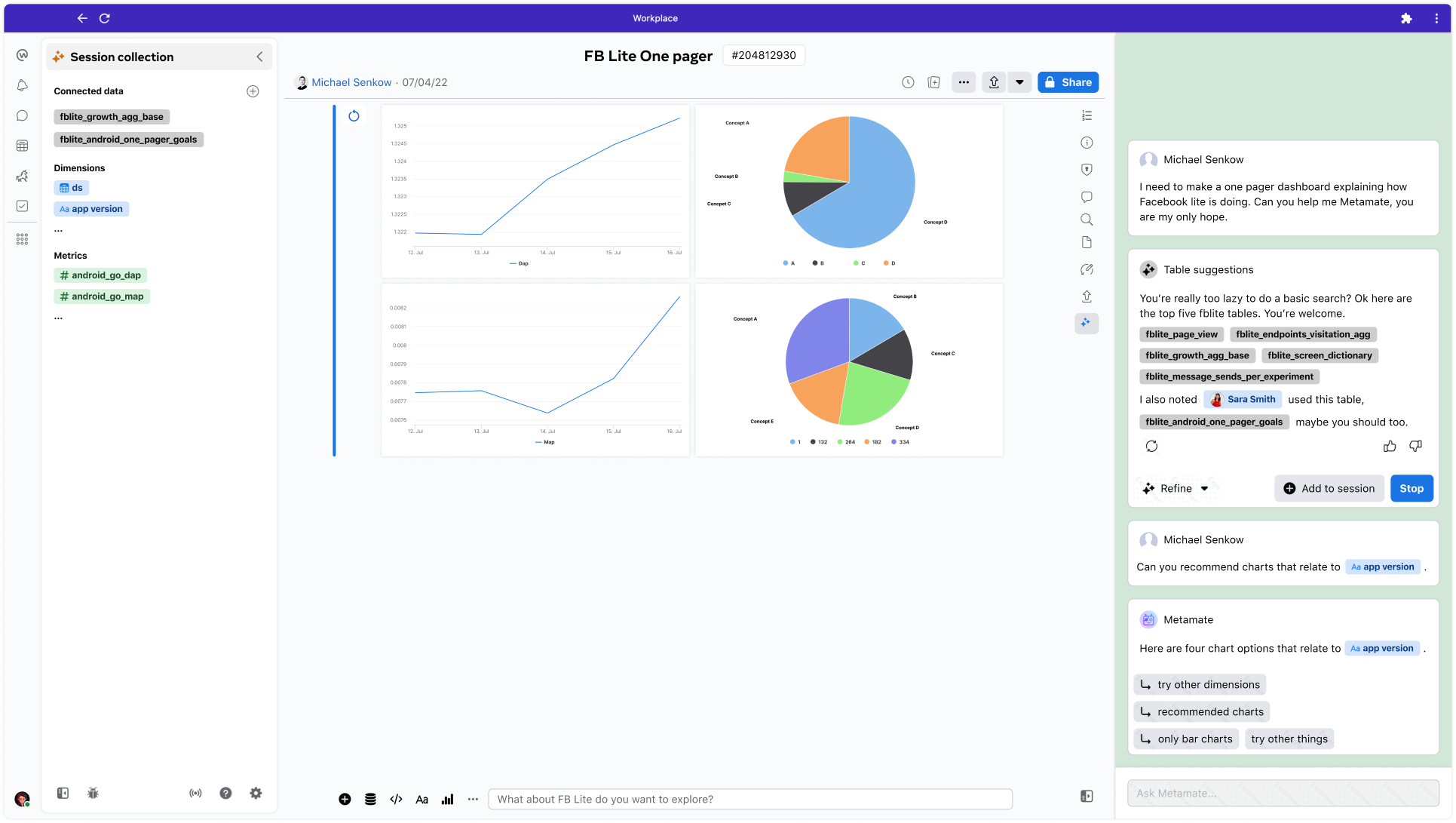Choose 'only bar charts' suggestion

(1186, 739)
